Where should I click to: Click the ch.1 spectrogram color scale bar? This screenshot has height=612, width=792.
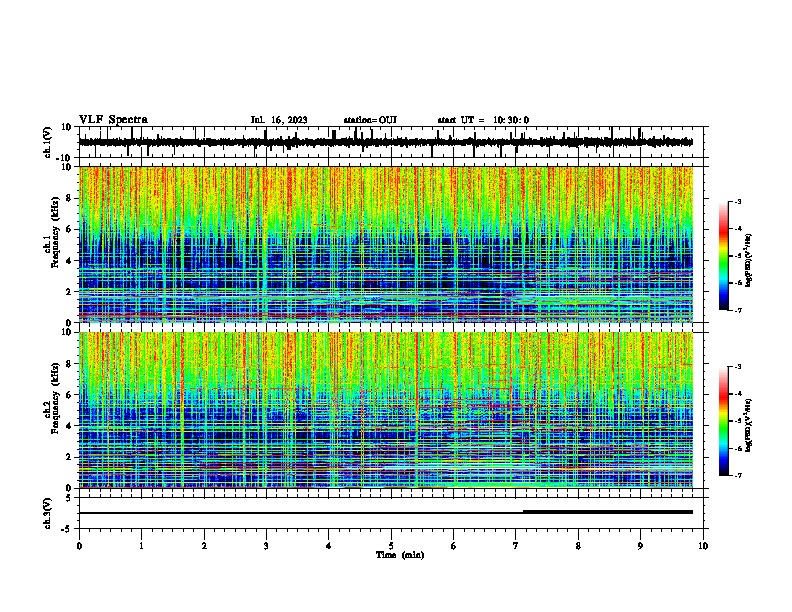tap(723, 256)
